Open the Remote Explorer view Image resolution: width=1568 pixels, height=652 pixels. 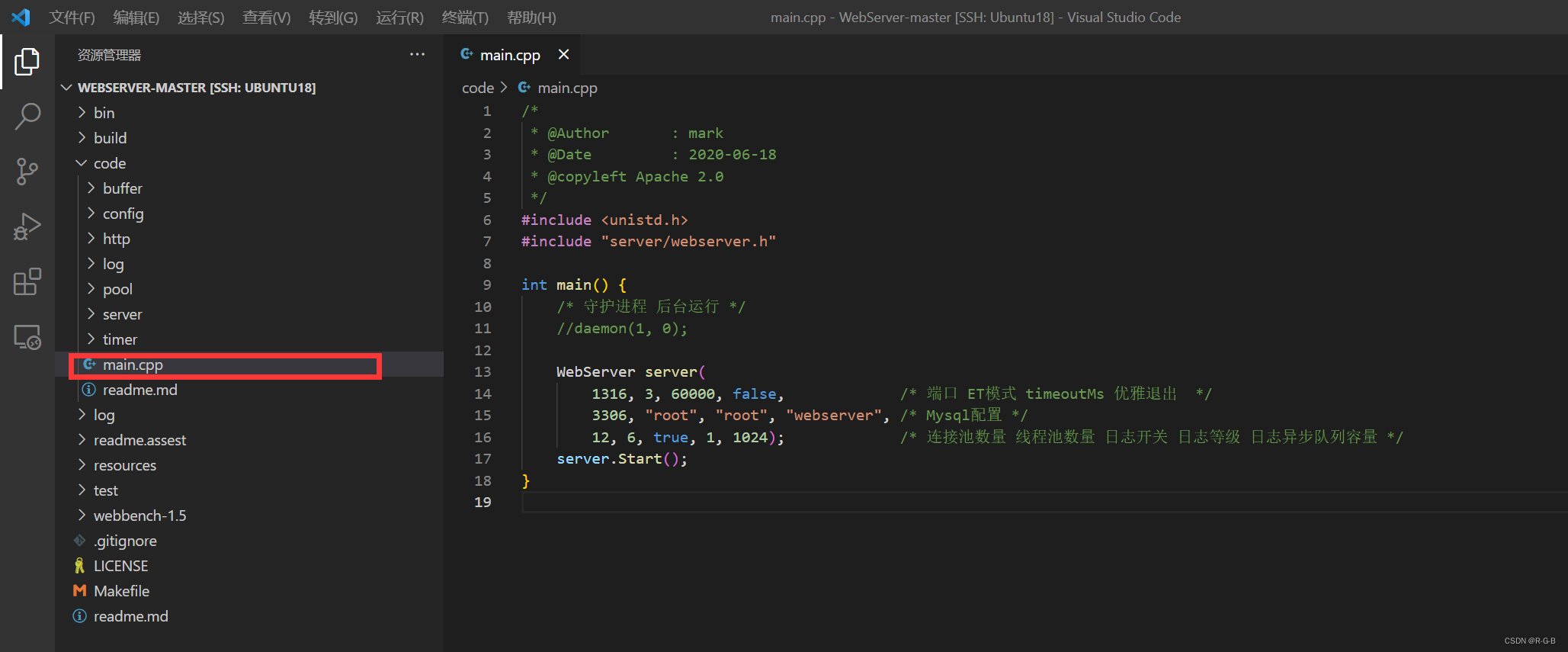(x=27, y=336)
